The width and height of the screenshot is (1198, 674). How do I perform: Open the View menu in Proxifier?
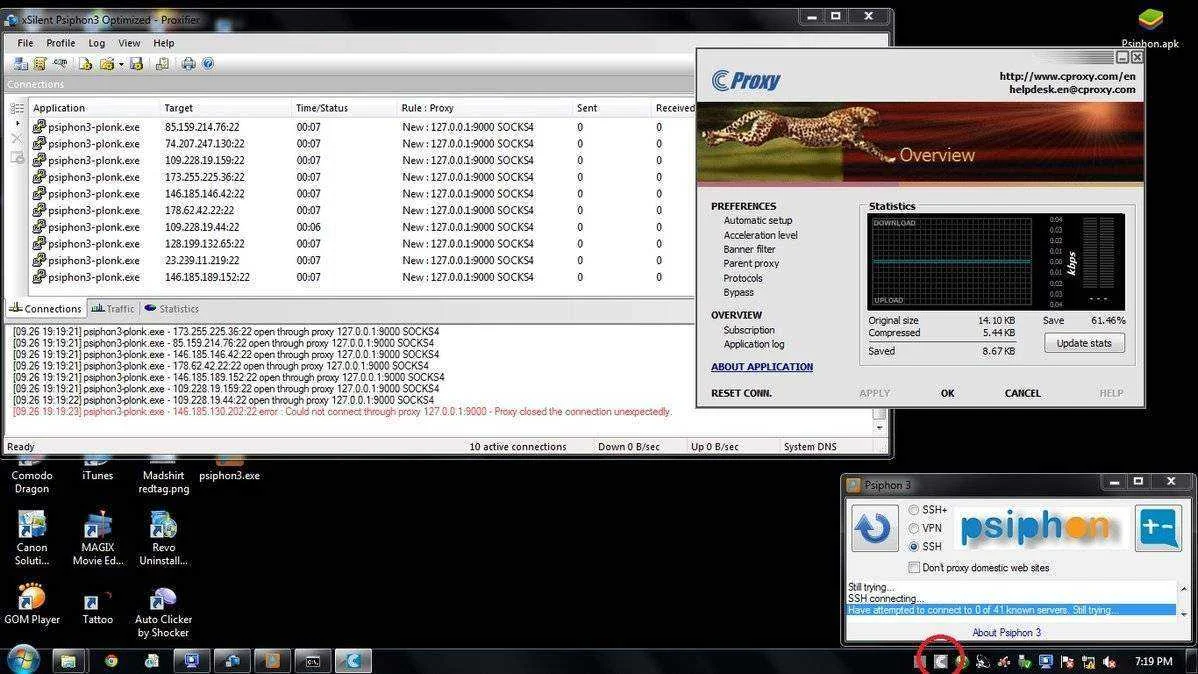click(x=128, y=44)
